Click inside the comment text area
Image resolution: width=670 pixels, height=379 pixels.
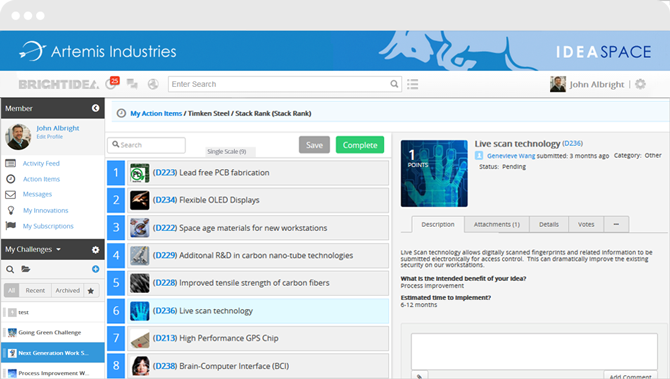[x=534, y=352]
